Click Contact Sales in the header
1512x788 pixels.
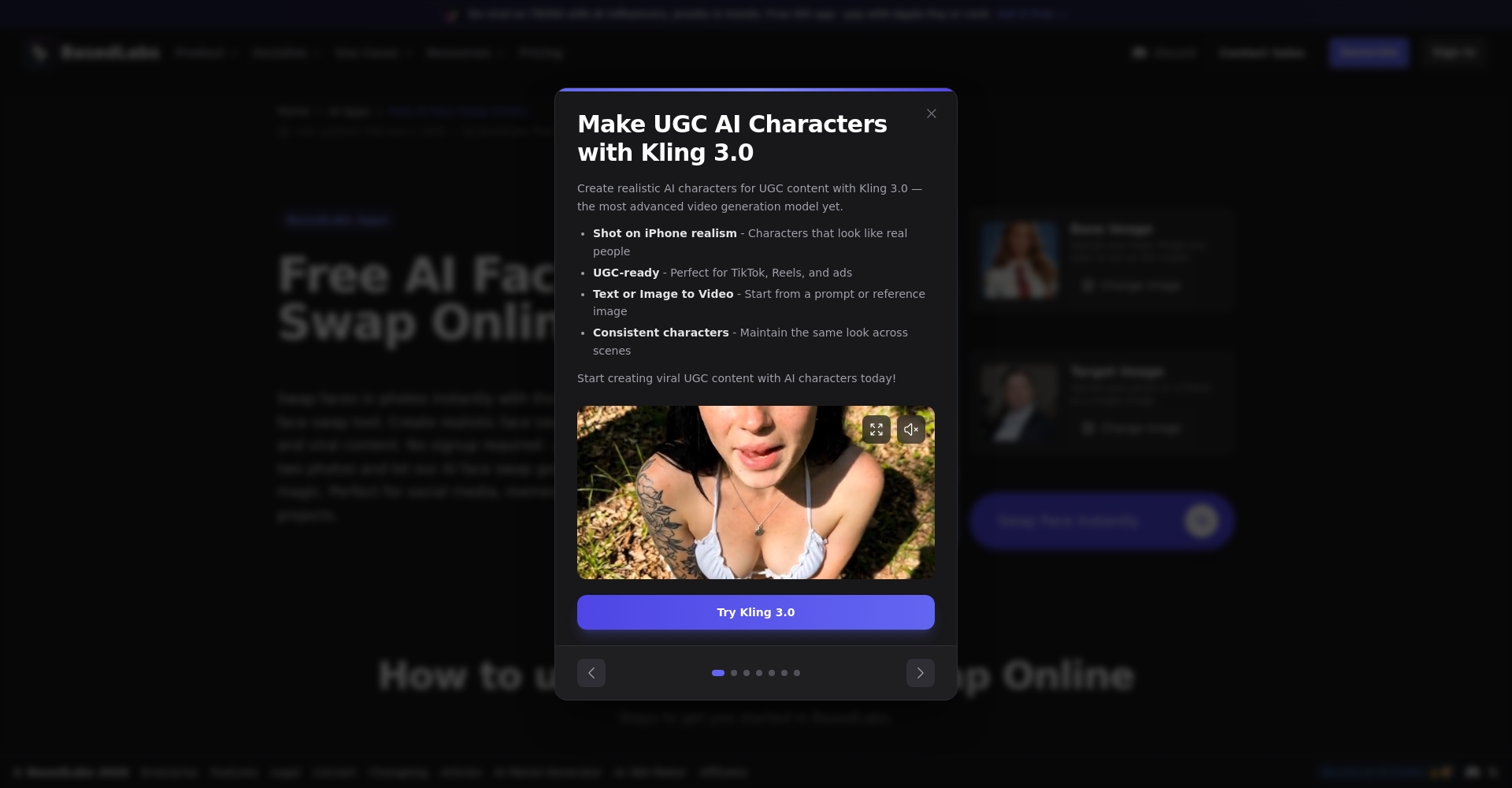pos(1262,53)
